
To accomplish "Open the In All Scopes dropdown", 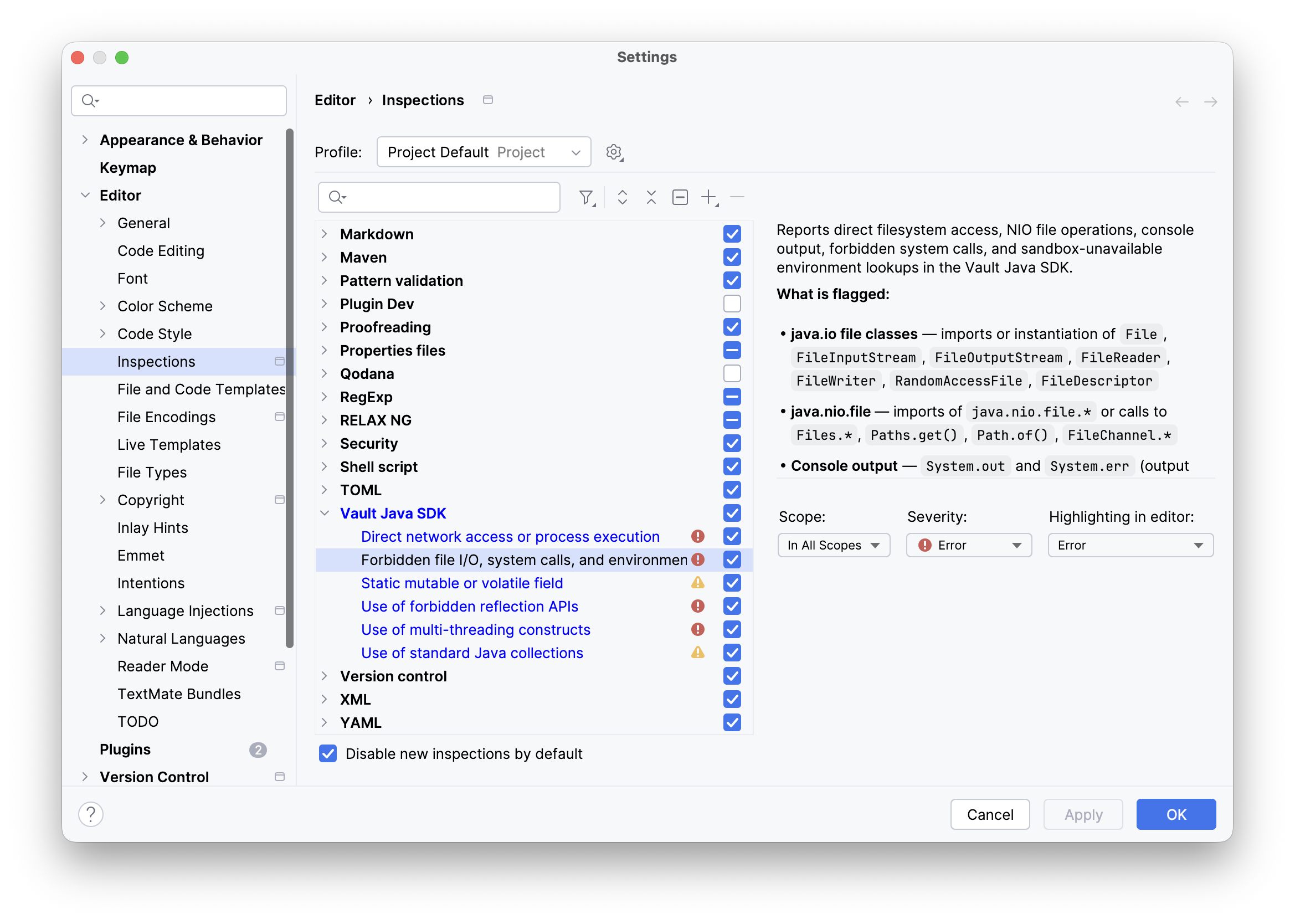I will 833,545.
